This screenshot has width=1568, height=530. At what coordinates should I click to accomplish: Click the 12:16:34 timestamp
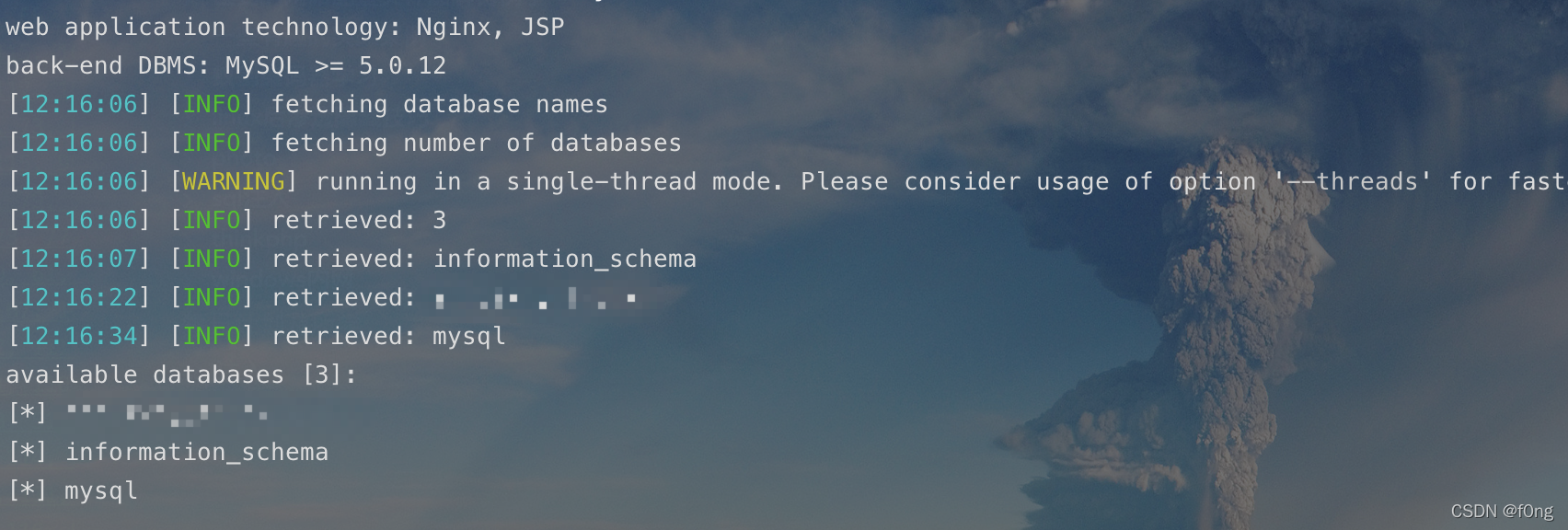click(79, 337)
